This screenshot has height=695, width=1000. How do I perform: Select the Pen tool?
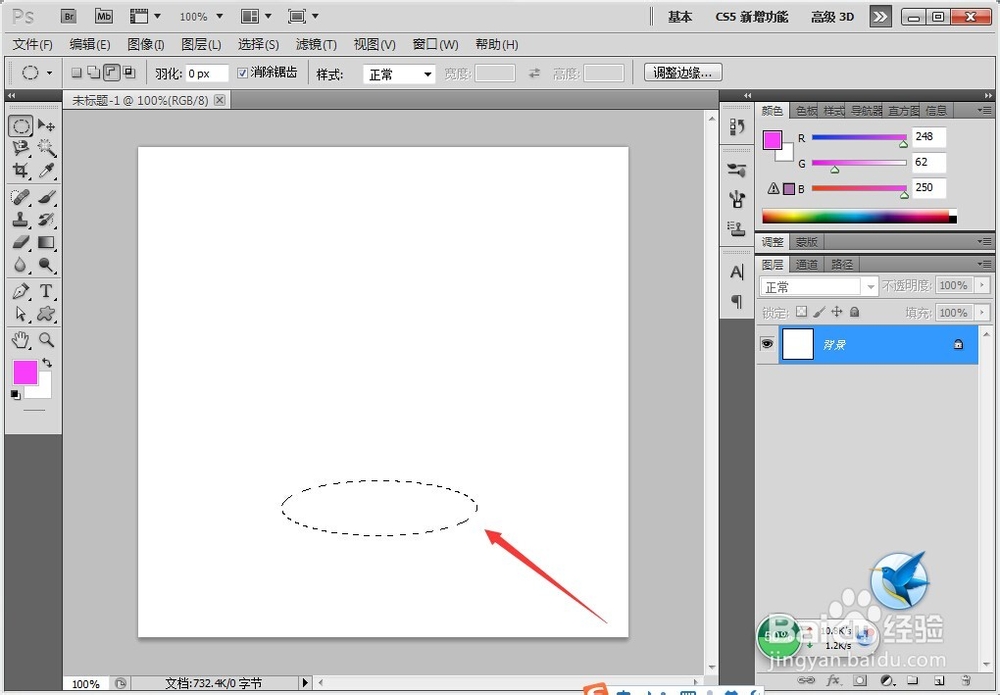pos(20,291)
